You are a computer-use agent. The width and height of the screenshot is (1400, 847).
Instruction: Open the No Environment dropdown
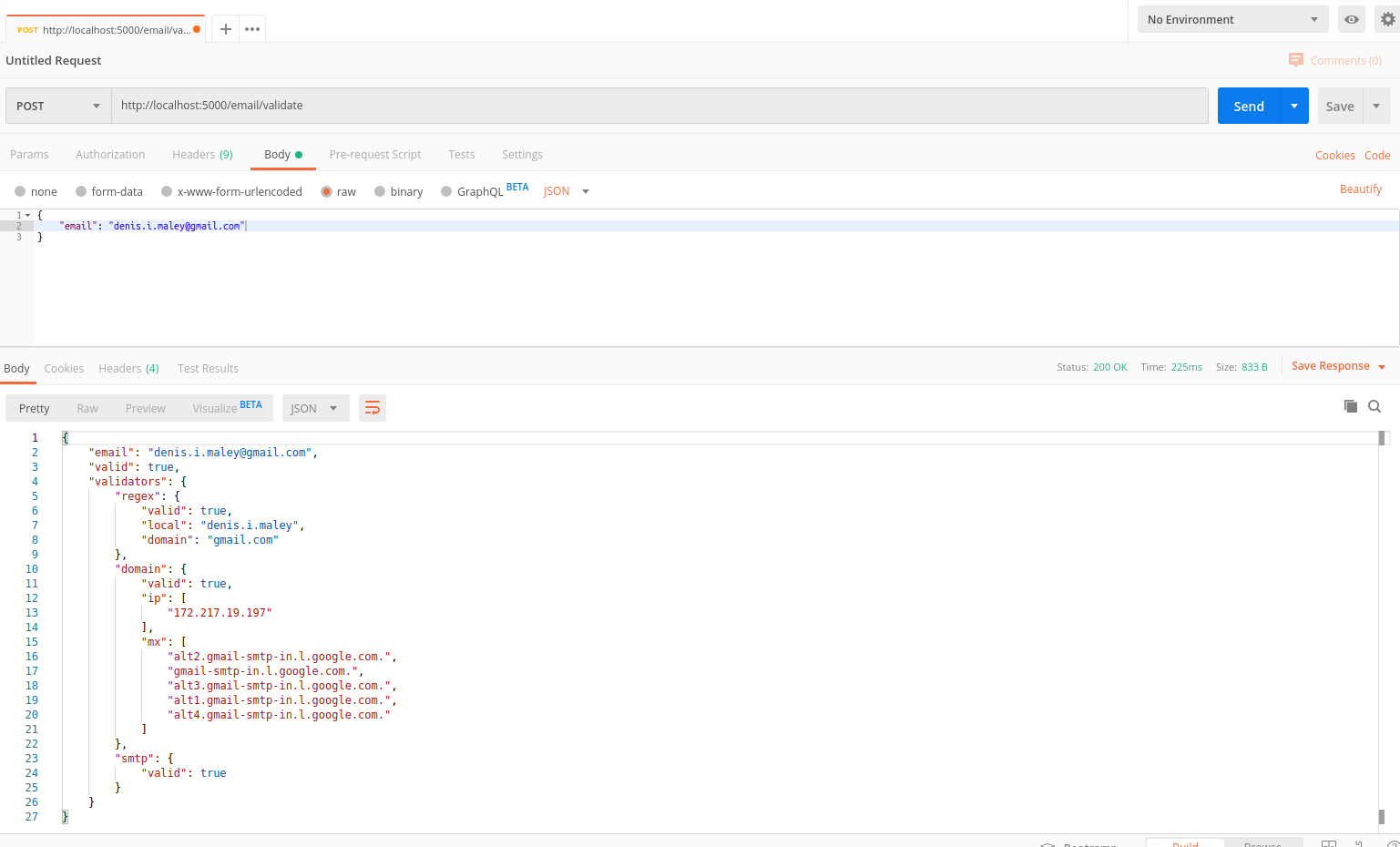[1231, 18]
